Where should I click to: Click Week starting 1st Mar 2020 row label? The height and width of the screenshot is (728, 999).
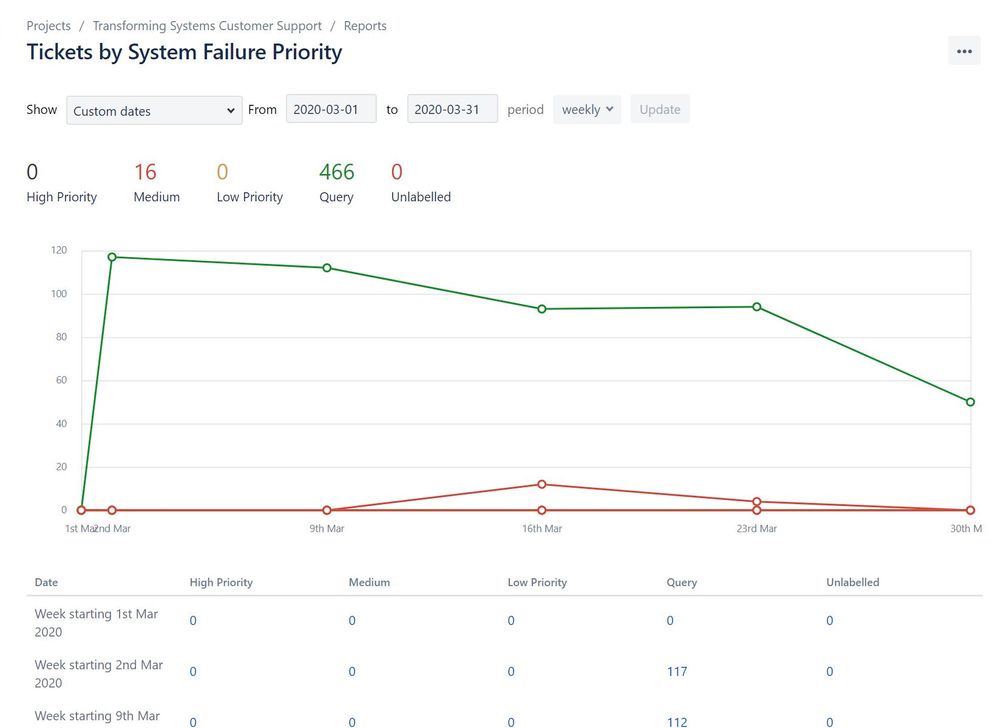point(96,623)
